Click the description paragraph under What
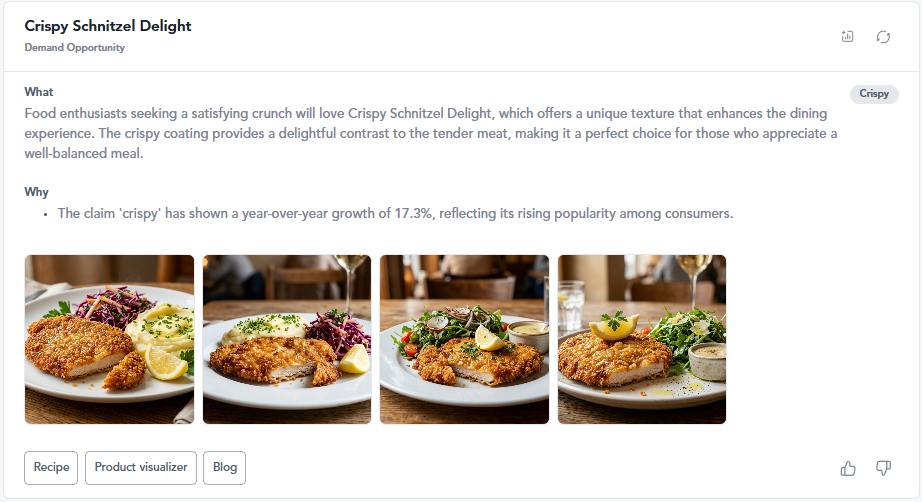This screenshot has width=922, height=502. pos(431,133)
